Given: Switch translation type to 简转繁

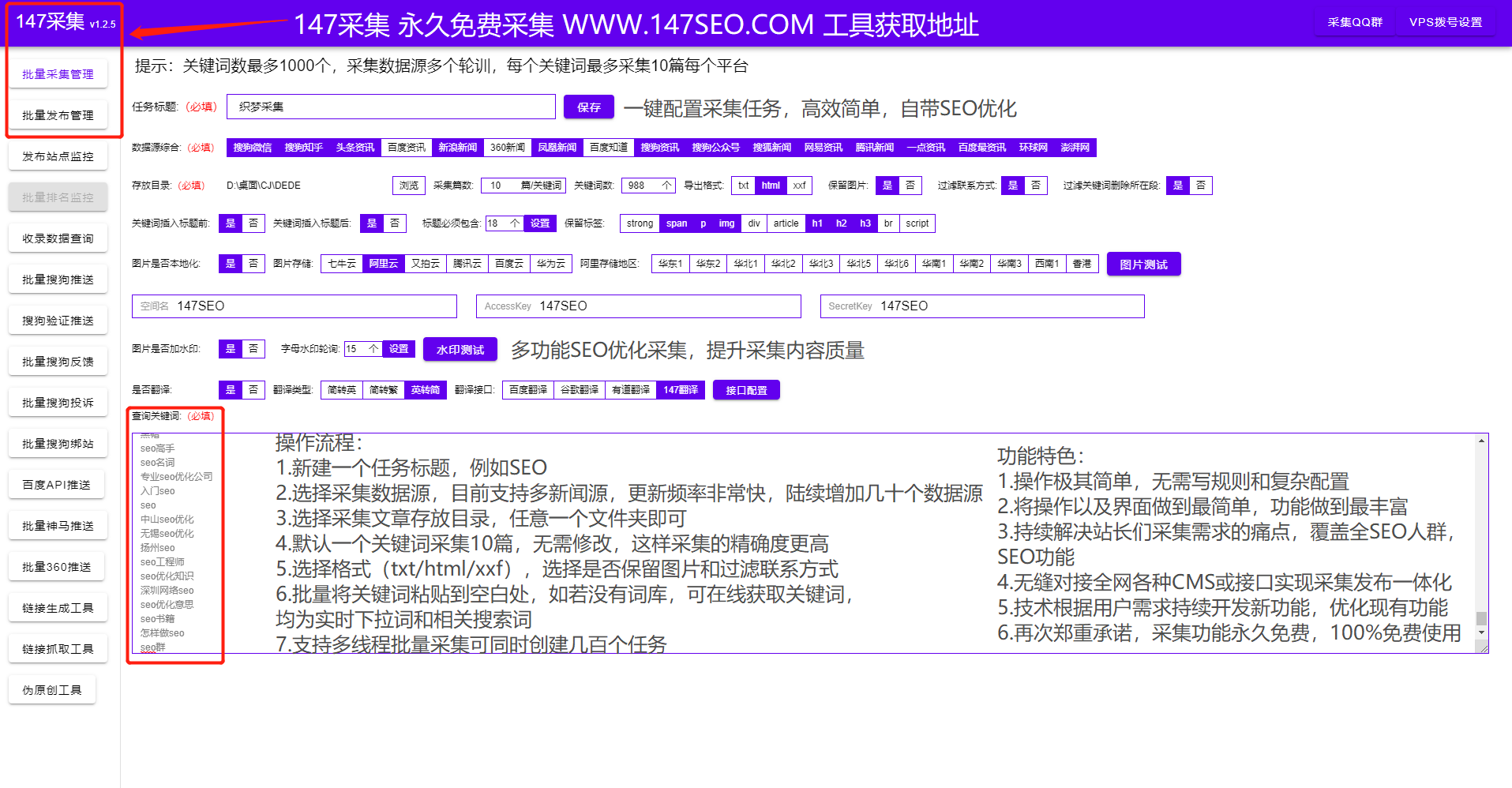Looking at the screenshot, I should [x=383, y=389].
